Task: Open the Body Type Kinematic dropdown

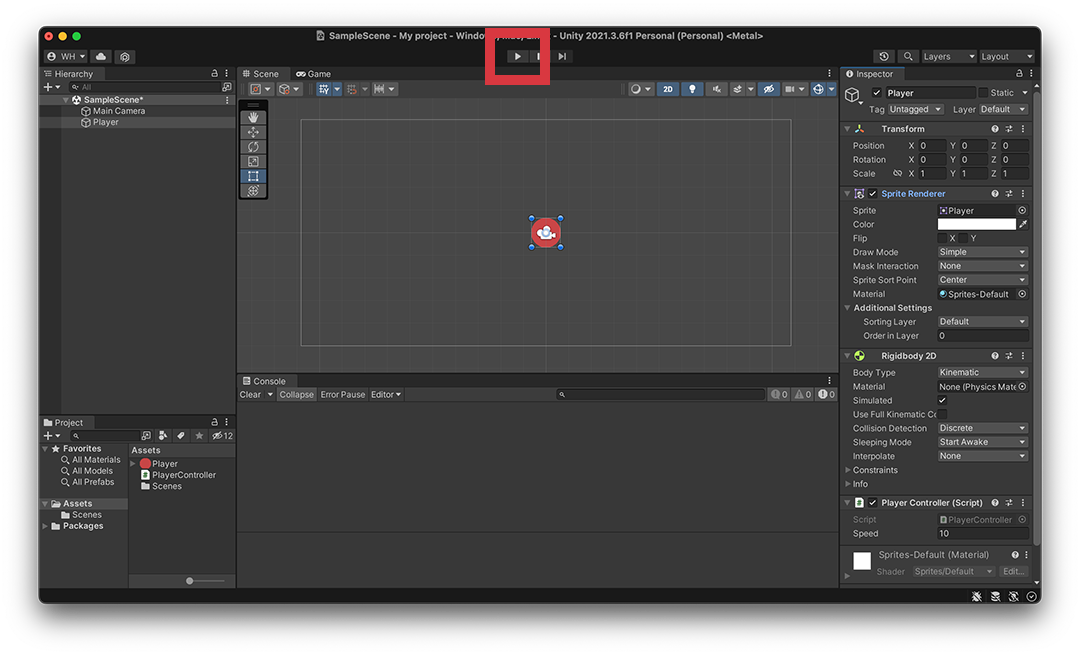Action: (982, 372)
